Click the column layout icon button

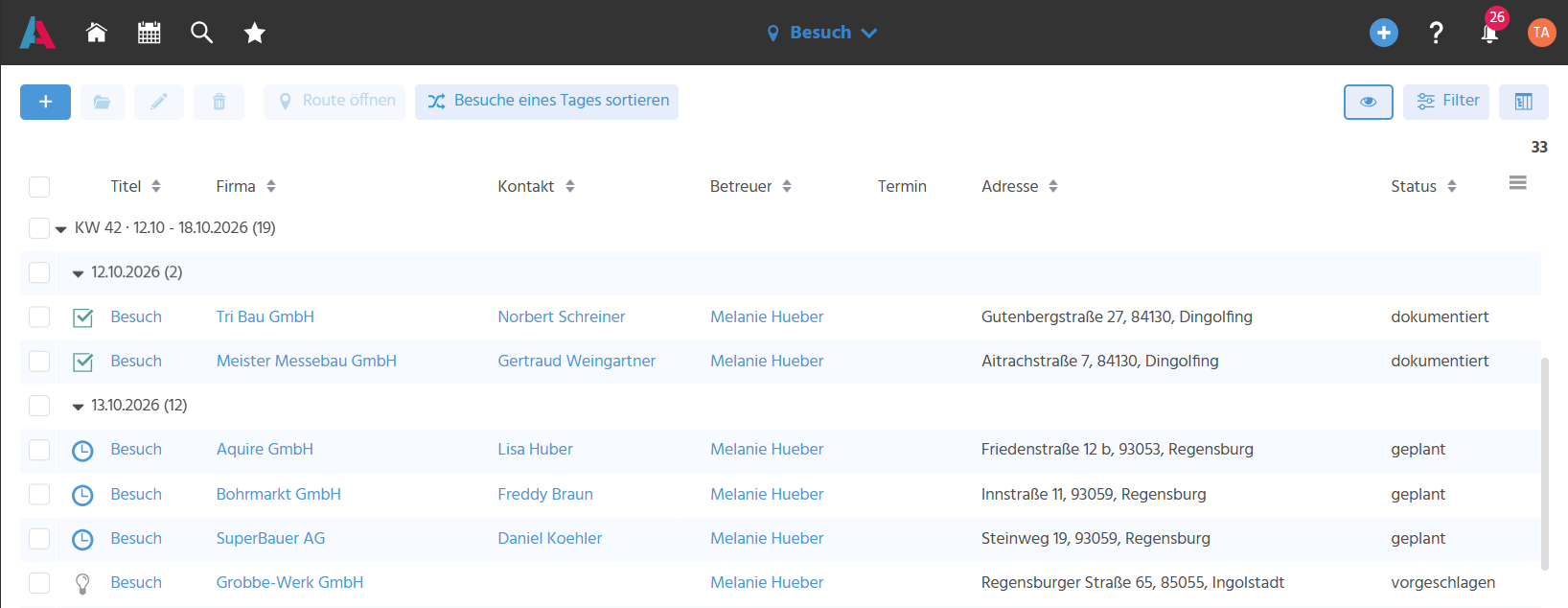[x=1524, y=102]
